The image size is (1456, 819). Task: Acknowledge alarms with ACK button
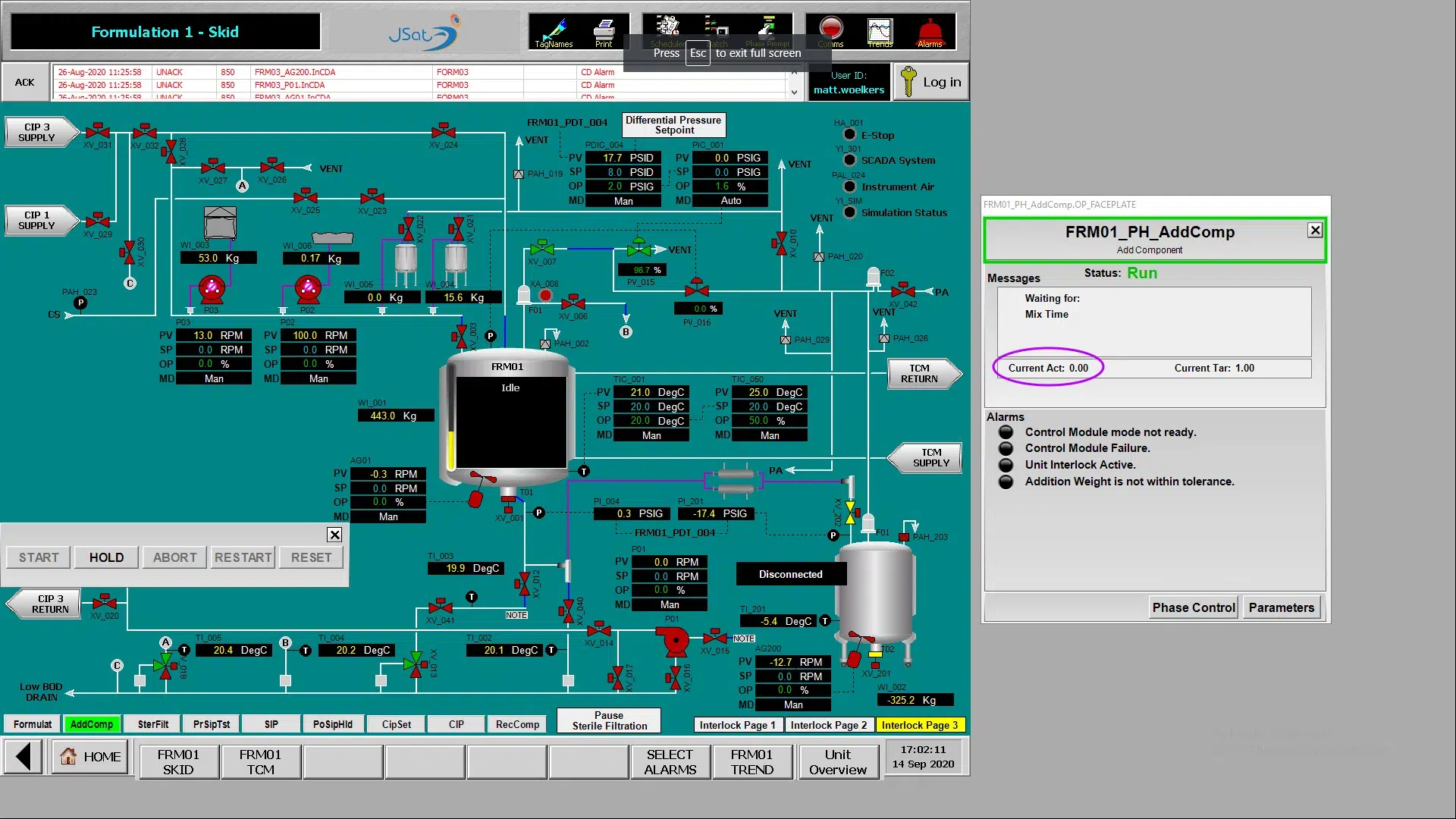pyautogui.click(x=24, y=82)
